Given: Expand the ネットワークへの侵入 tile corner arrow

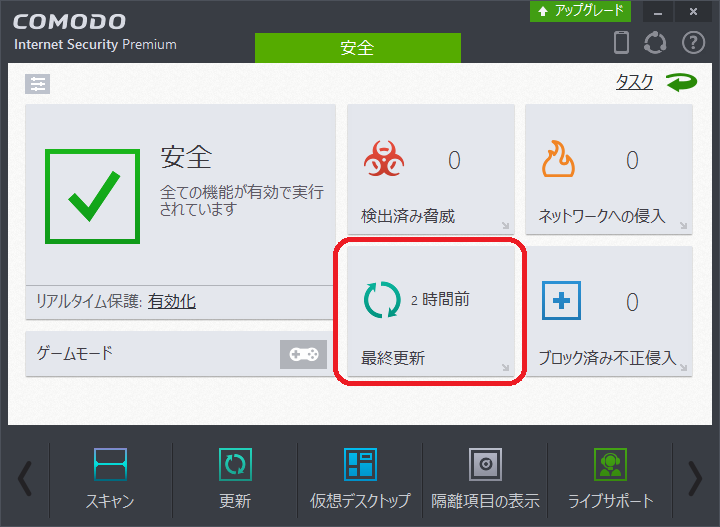Looking at the screenshot, I should pos(683,225).
